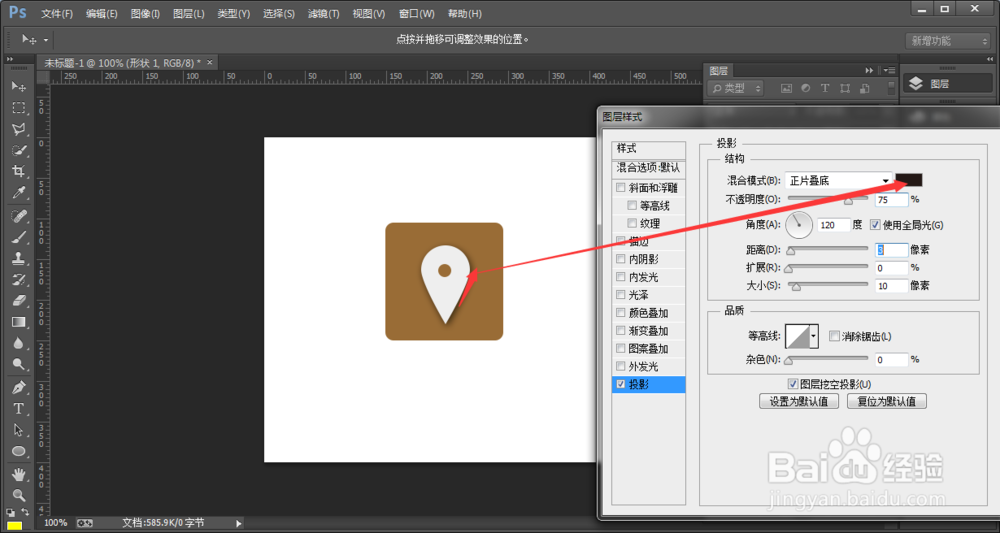The image size is (1000, 533).
Task: Open the 文件(F) menu
Action: click(x=57, y=13)
